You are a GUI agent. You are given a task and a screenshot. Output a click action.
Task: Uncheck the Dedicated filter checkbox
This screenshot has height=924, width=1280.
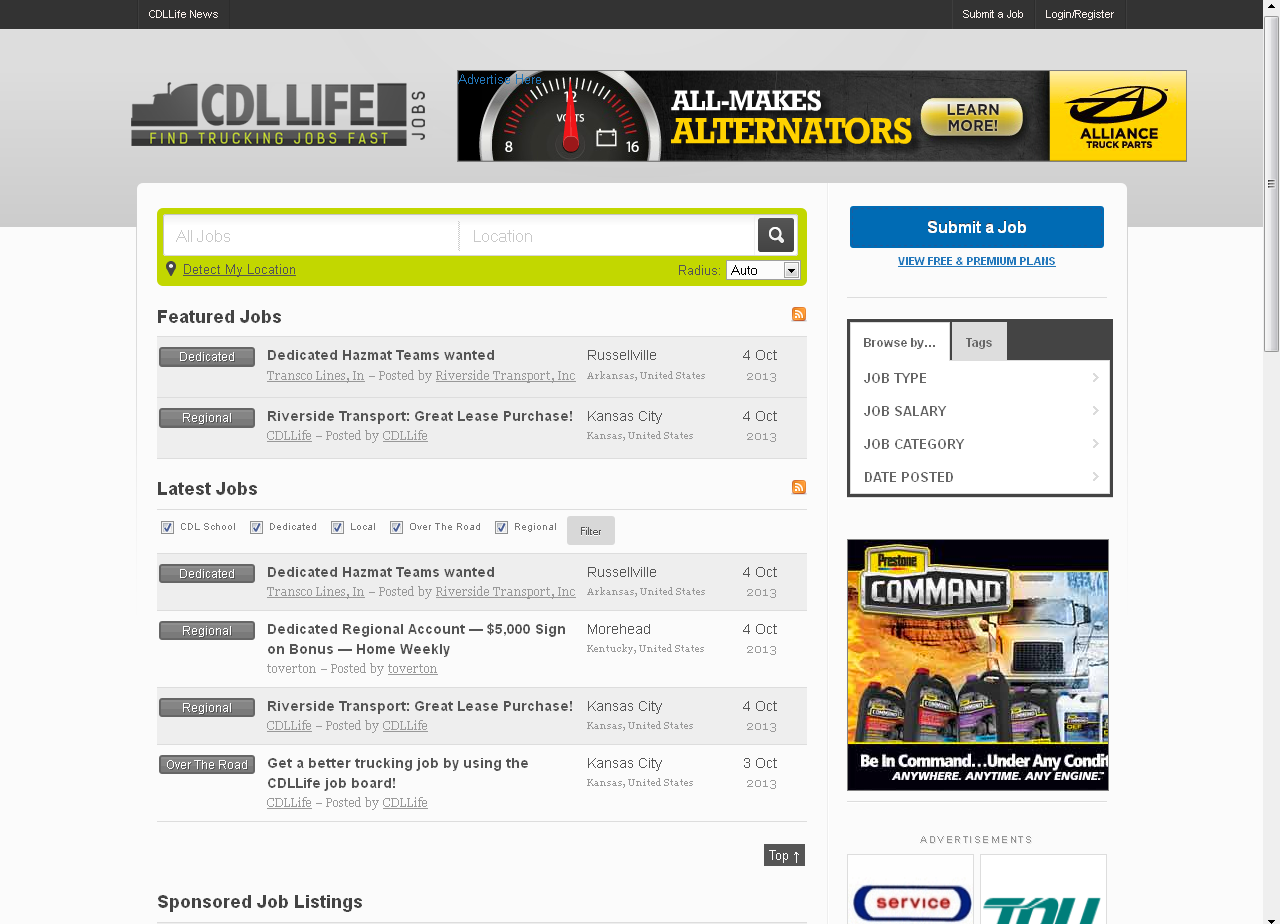(x=257, y=528)
